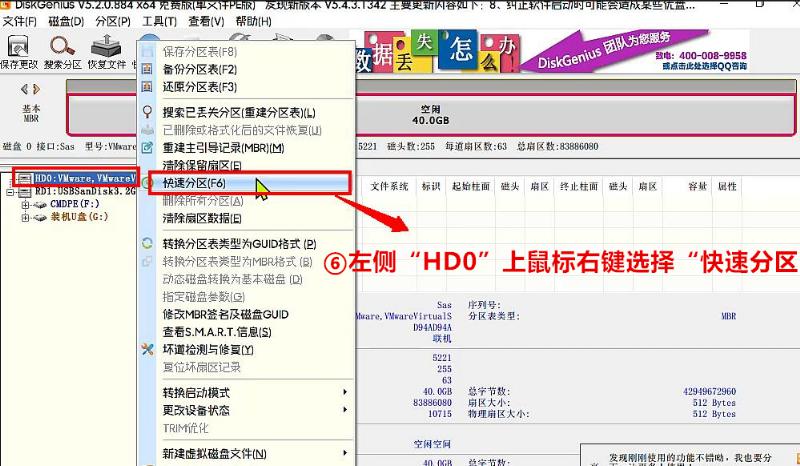Expand the CMDPE(F:) tree node
Viewport: 800px width, 466px height.
coord(25,204)
